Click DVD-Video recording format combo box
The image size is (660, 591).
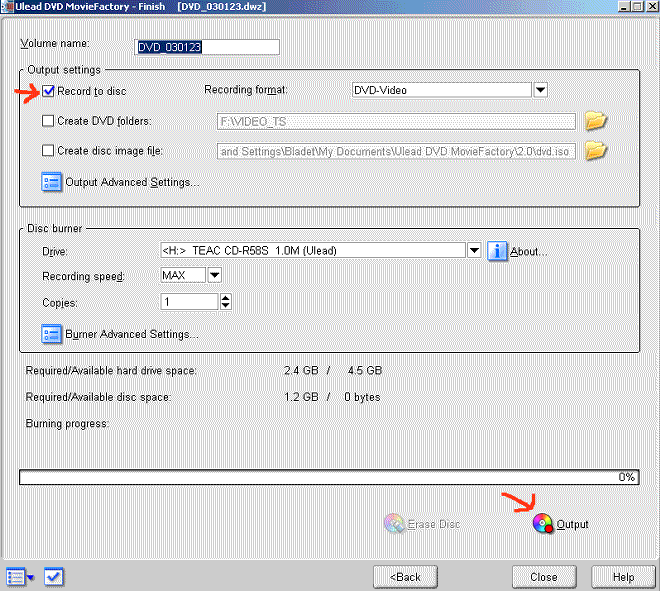click(x=442, y=90)
